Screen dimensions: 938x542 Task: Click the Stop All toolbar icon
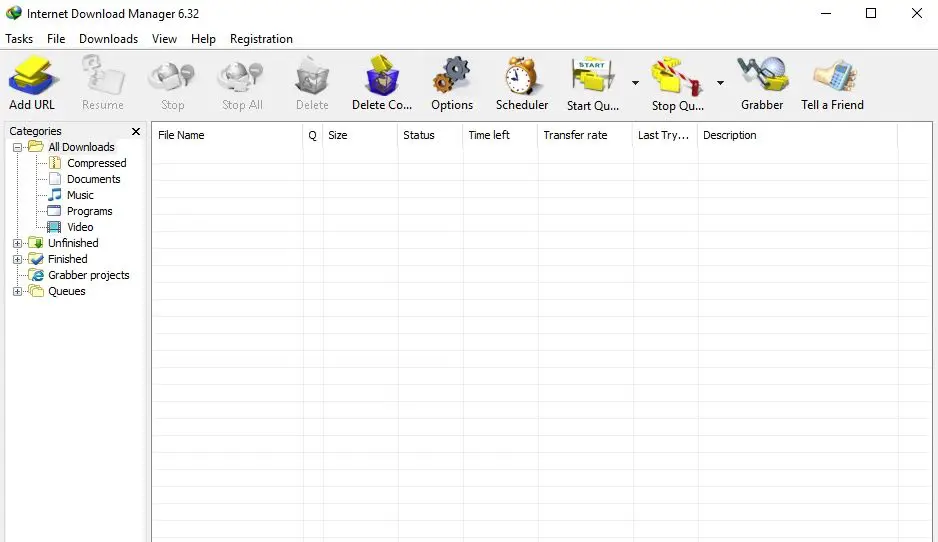[x=241, y=78]
